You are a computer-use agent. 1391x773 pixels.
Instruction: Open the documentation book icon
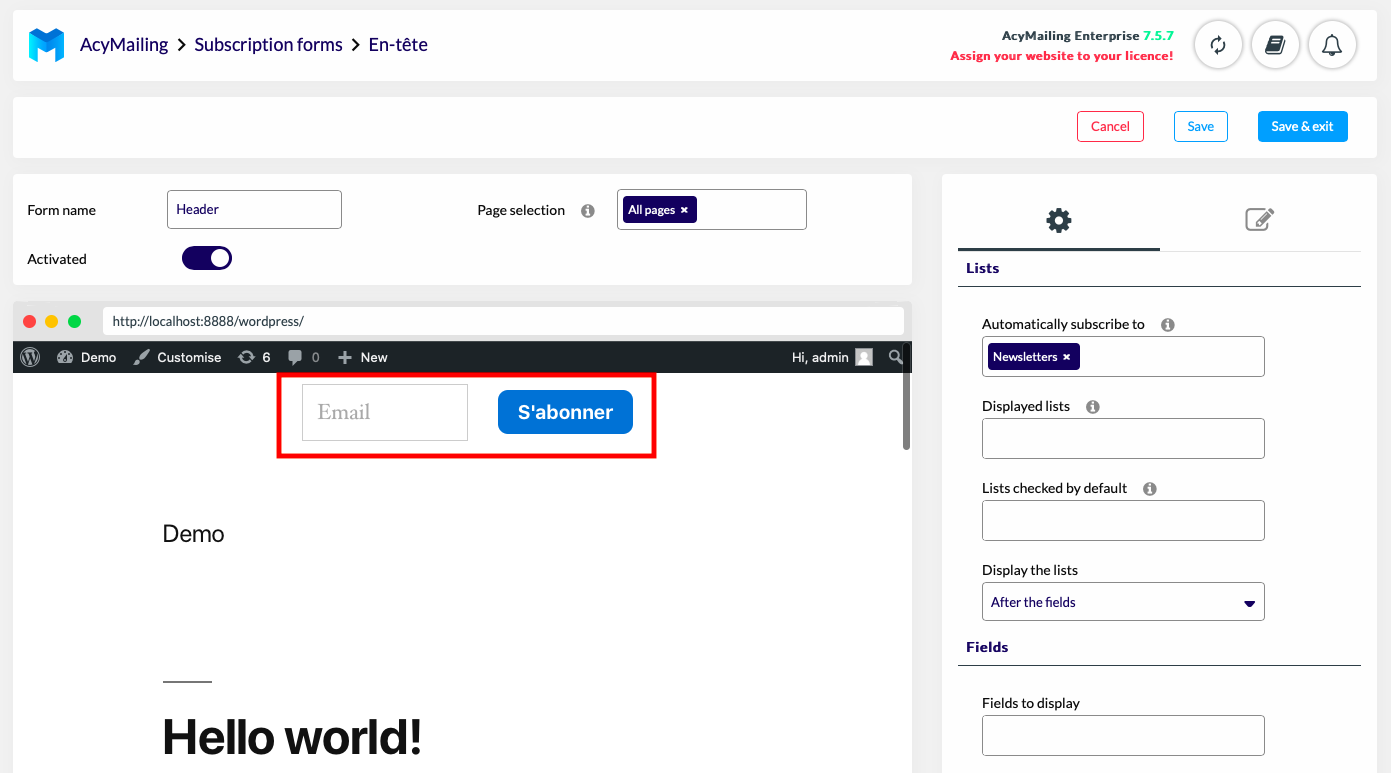click(x=1275, y=45)
